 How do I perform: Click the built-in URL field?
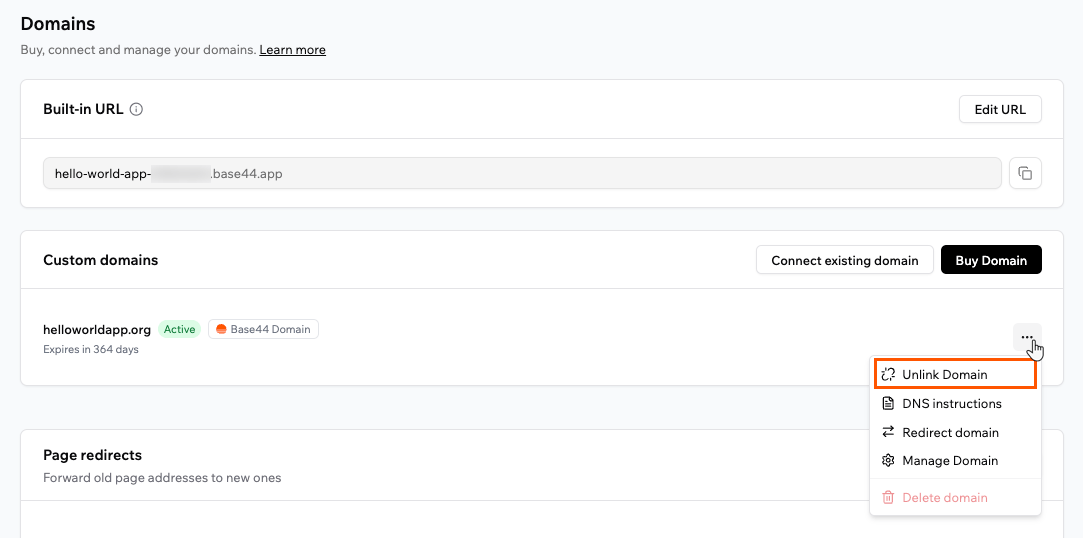coord(522,173)
